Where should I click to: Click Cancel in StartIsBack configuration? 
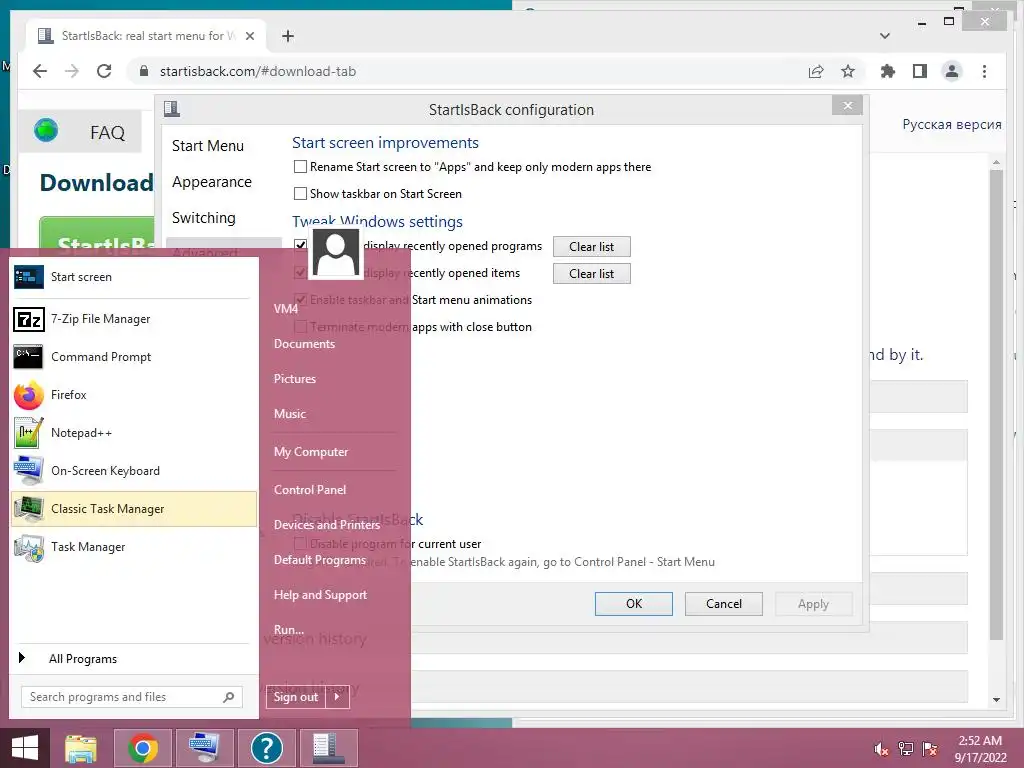(724, 604)
